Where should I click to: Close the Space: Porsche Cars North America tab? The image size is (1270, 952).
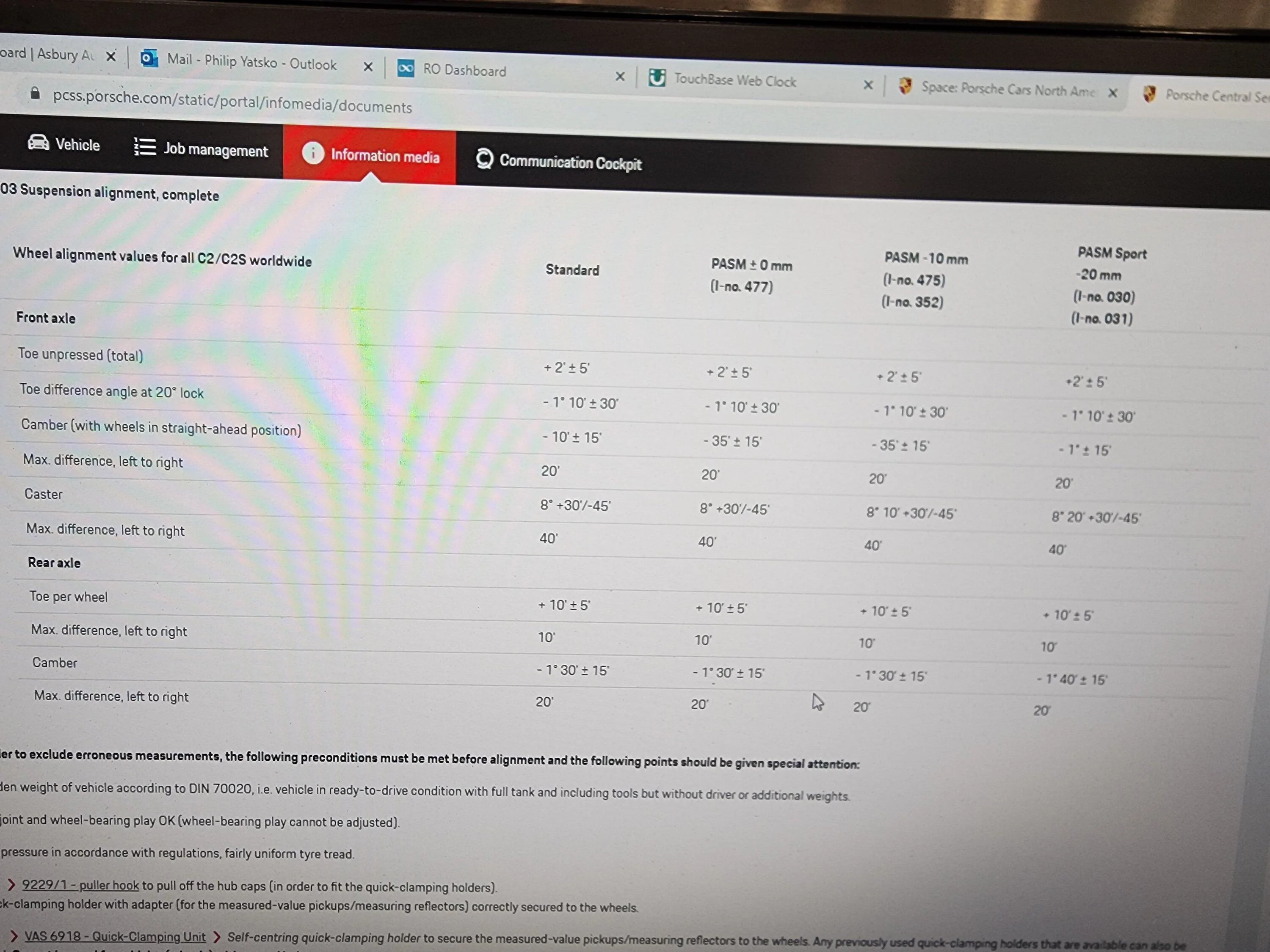click(1113, 92)
